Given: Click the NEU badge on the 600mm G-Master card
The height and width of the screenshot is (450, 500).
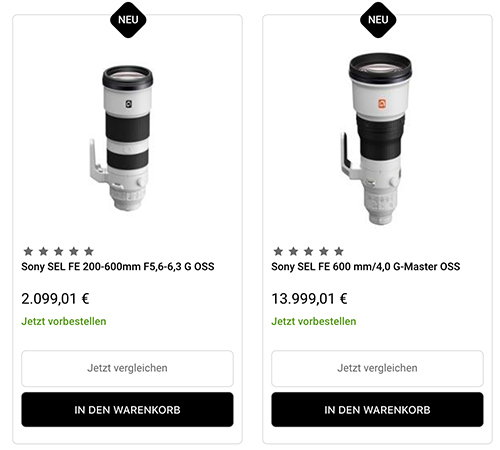Looking at the screenshot, I should click(378, 20).
